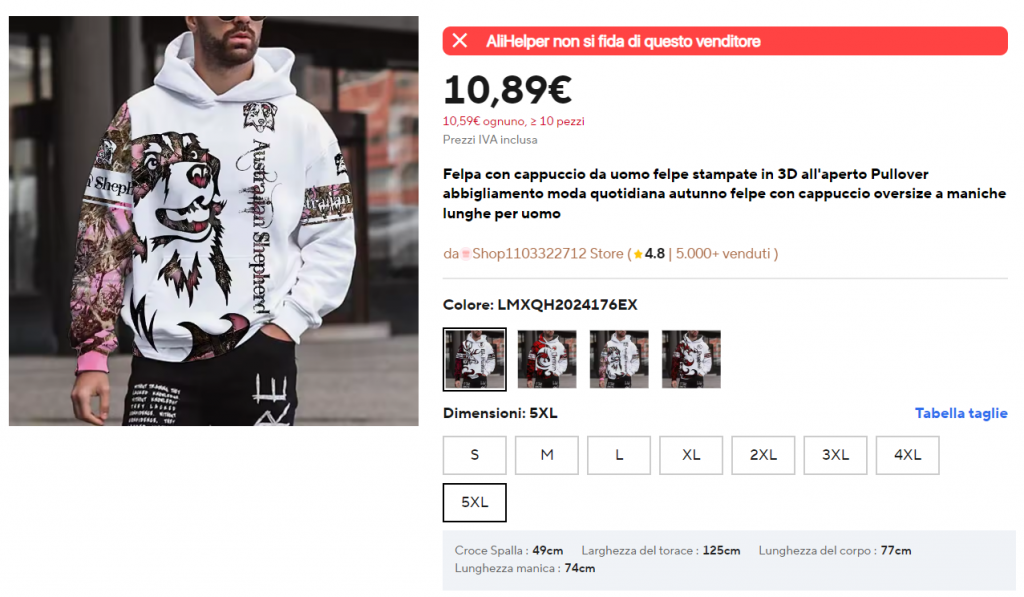
Task: Select size L
Action: (x=619, y=455)
